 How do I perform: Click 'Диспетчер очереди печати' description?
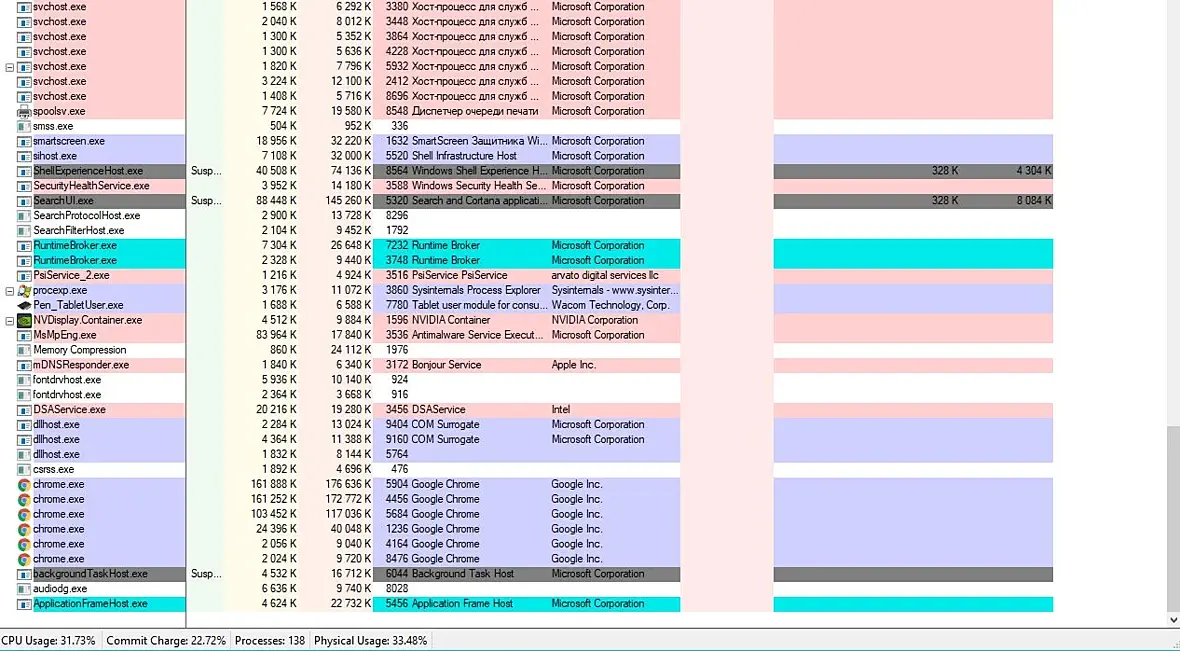[475, 111]
